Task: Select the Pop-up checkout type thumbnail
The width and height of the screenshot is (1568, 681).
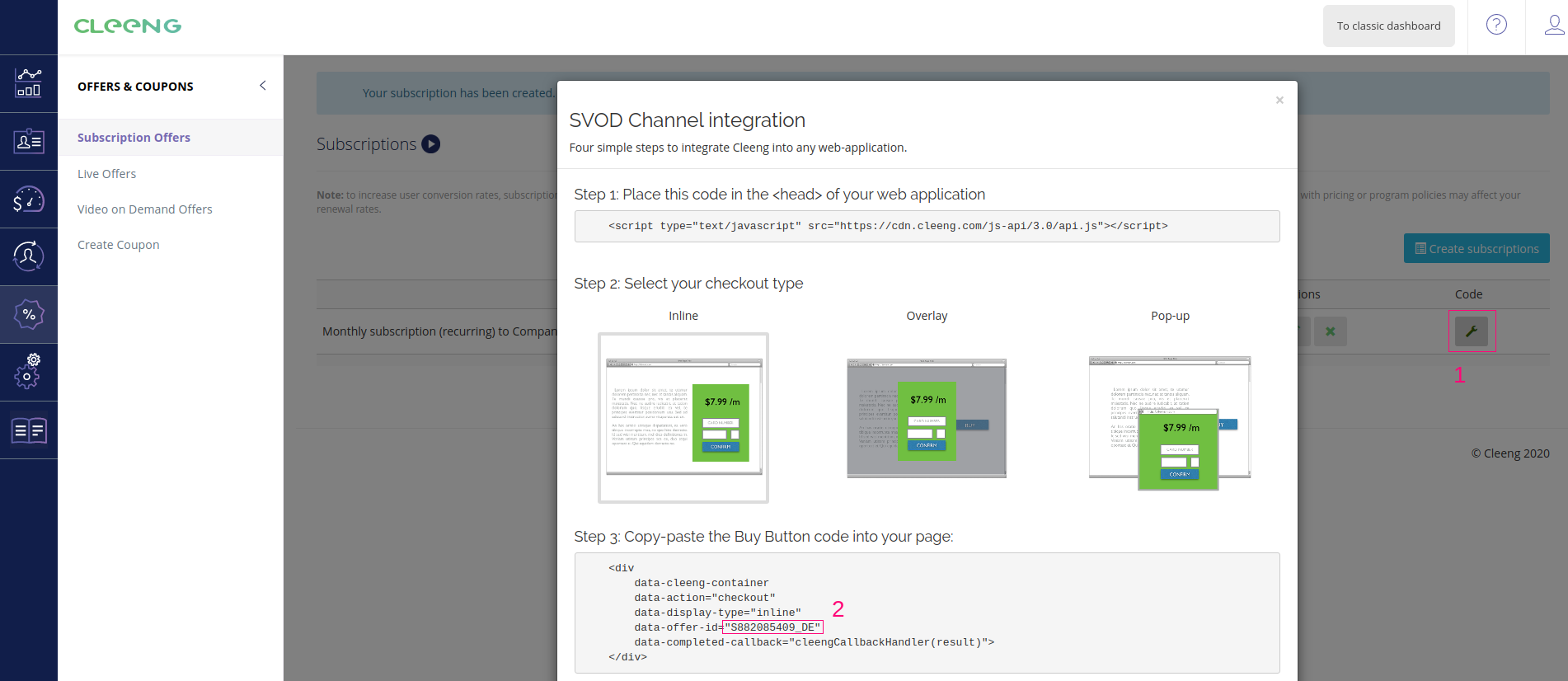Action: [x=1170, y=423]
